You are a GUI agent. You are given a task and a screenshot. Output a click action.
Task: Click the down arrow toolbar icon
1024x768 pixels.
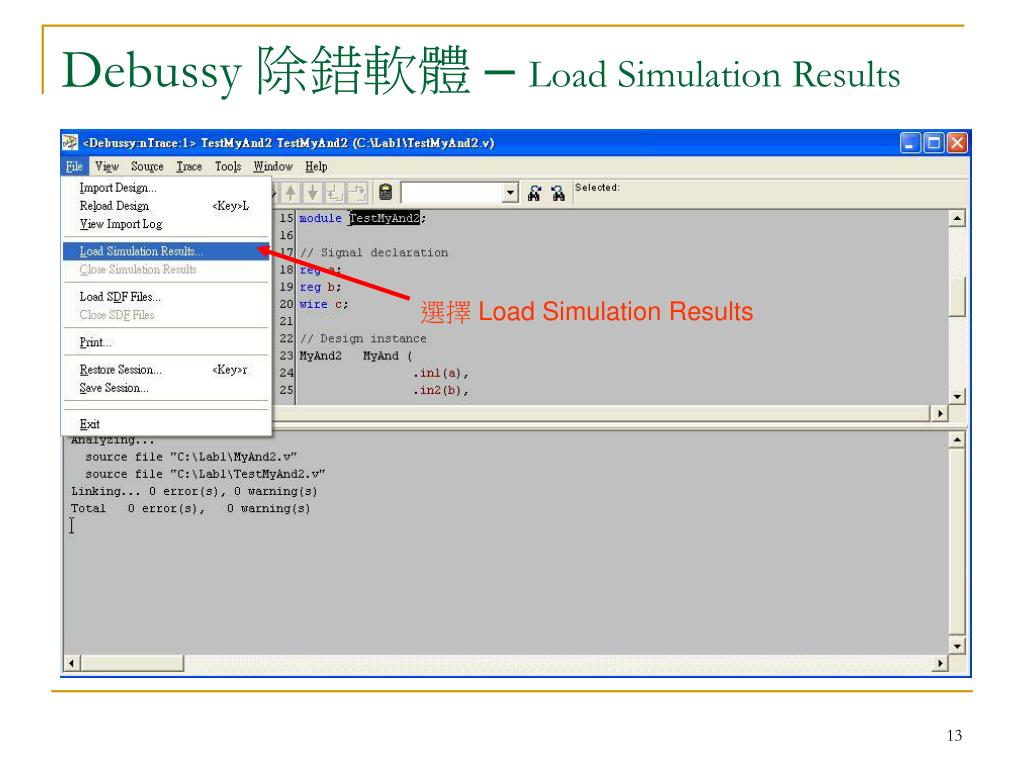[x=313, y=192]
